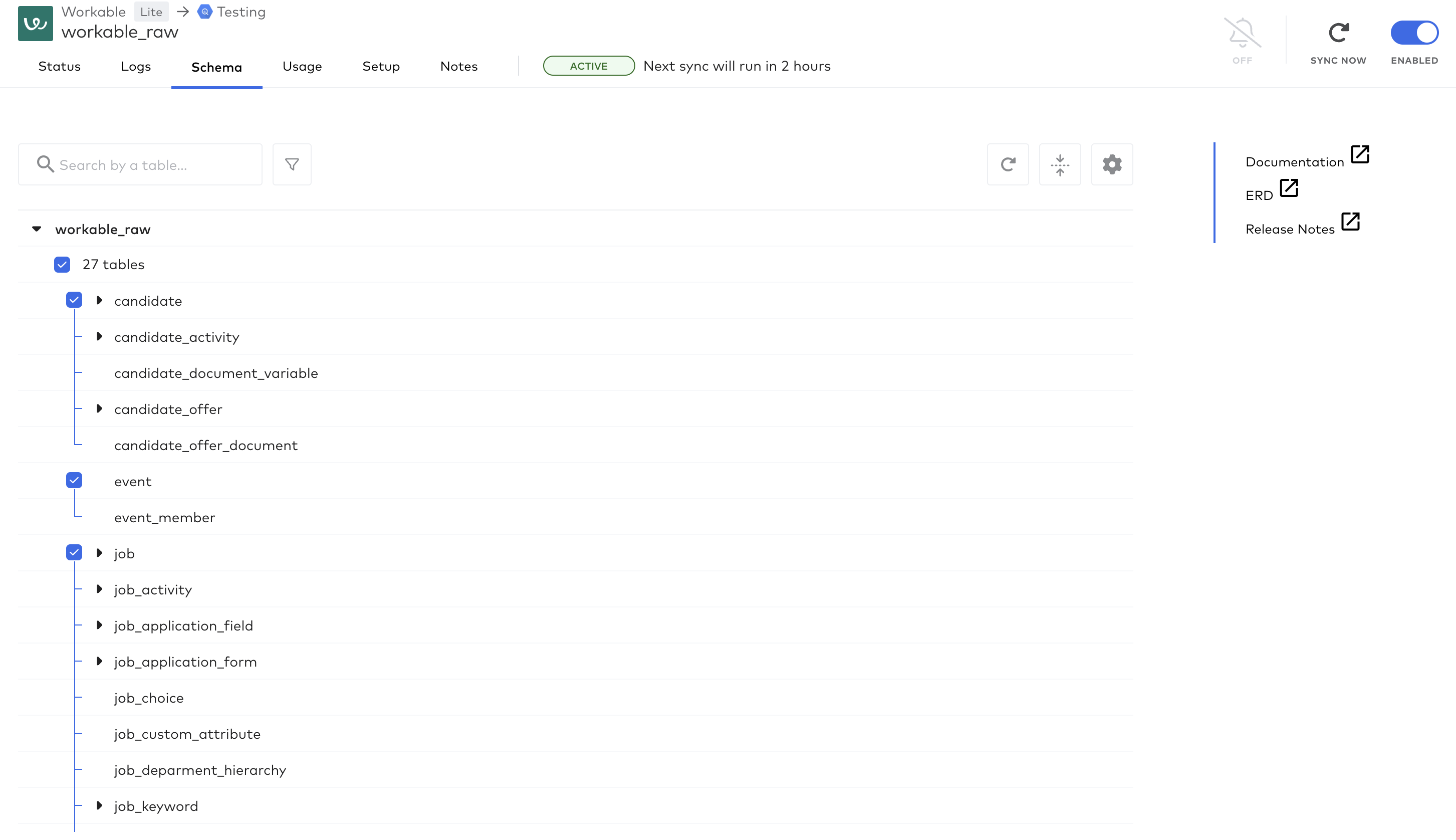This screenshot has height=840, width=1456.
Task: Uncheck the candidate table checkbox
Action: 74,300
